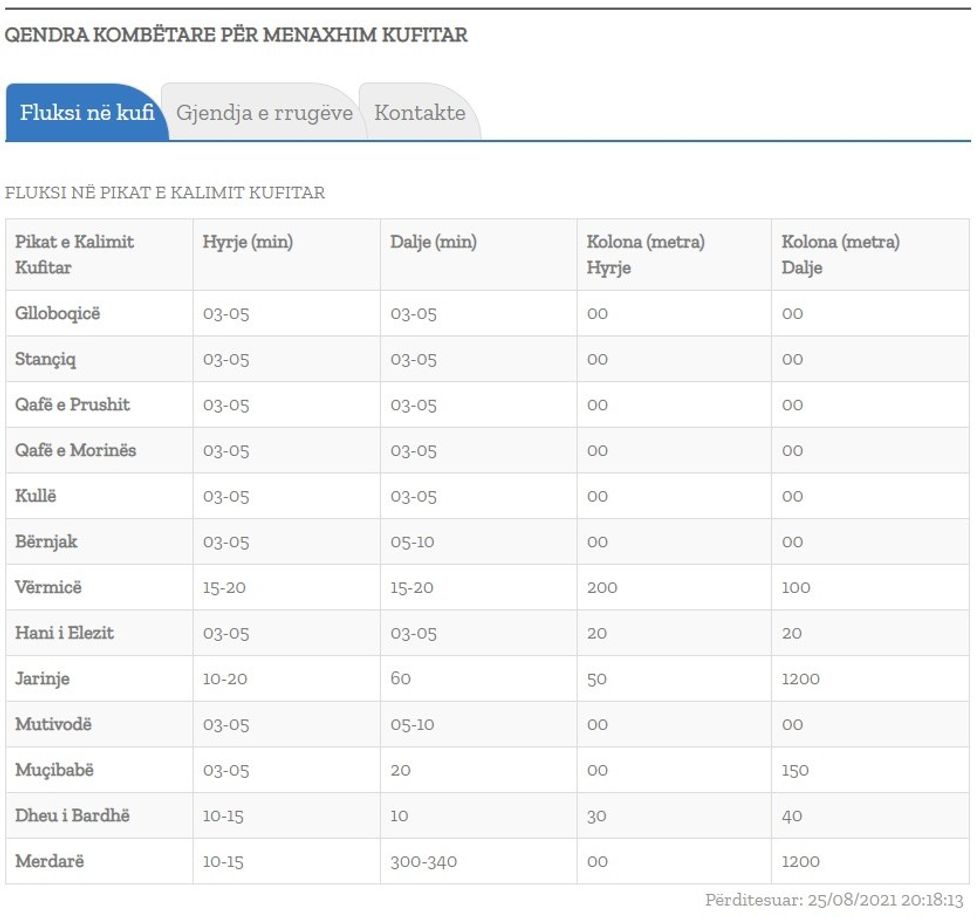This screenshot has width=980, height=917.
Task: Open the Fluksi në kufi tab
Action: click(x=87, y=113)
